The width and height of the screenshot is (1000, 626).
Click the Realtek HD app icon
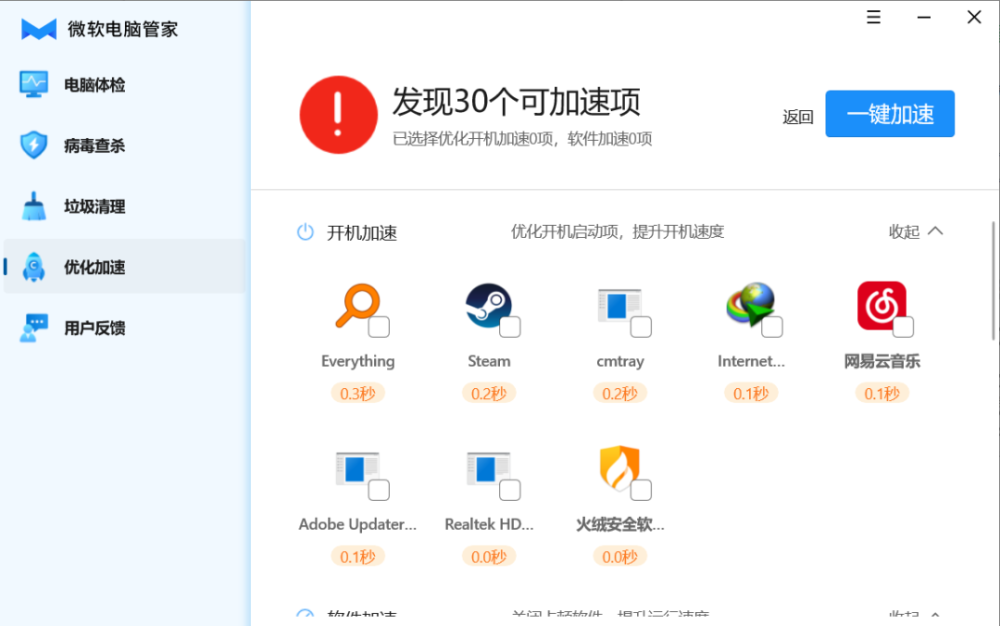[x=489, y=469]
